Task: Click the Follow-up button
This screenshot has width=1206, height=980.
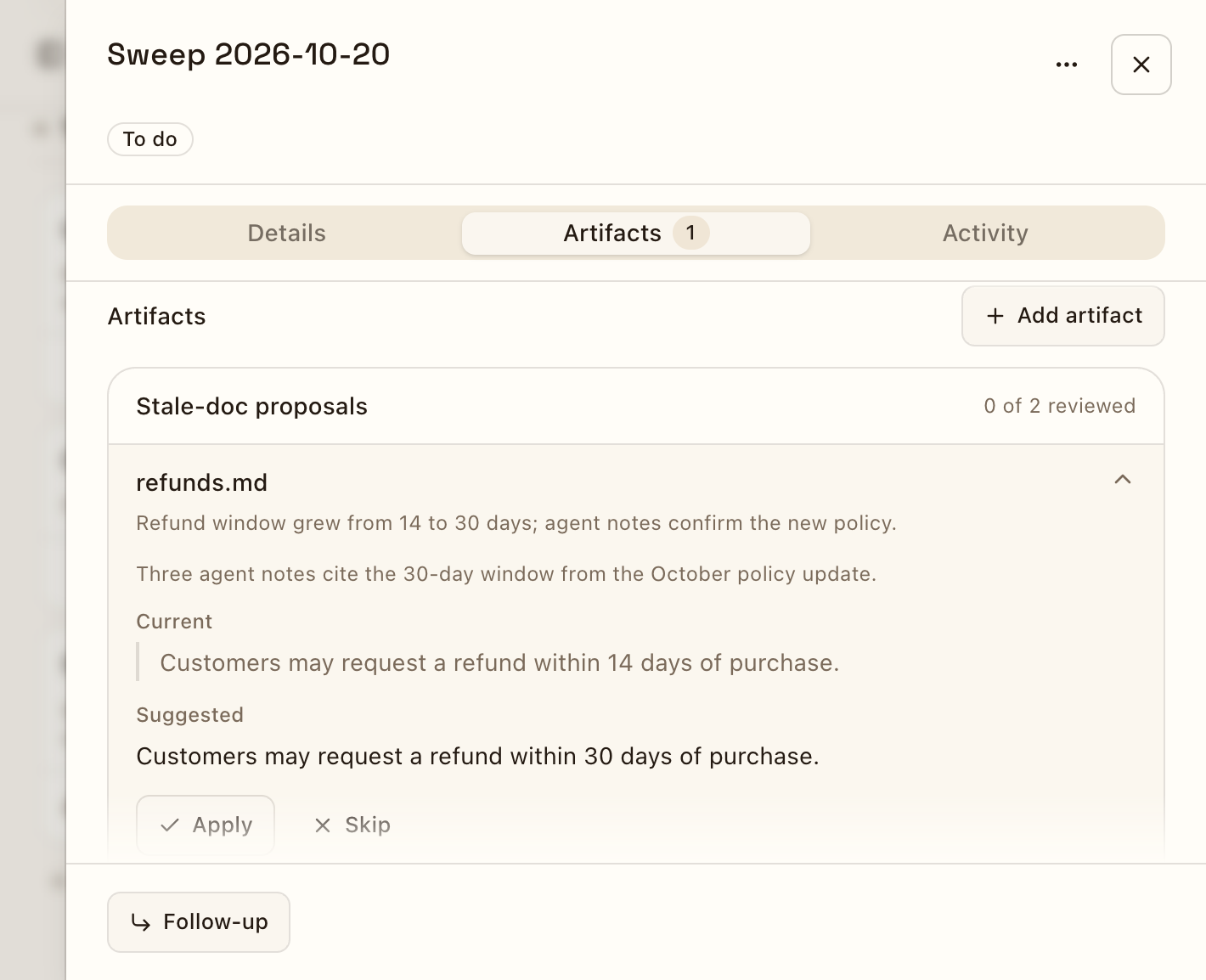Action: pyautogui.click(x=199, y=922)
